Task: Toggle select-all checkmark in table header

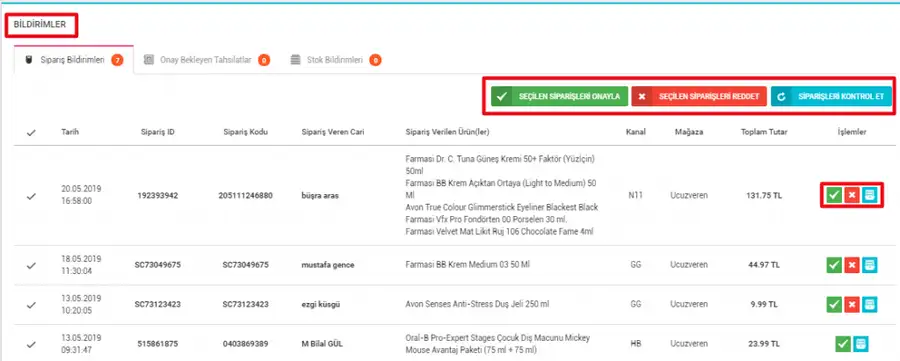Action: tap(32, 133)
